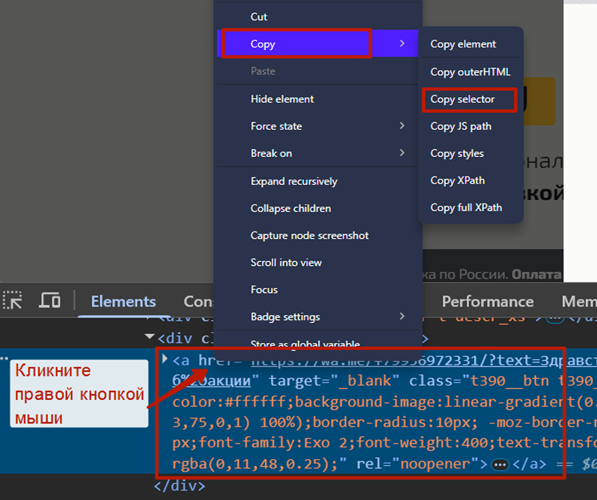This screenshot has height=500, width=597.
Task: Expand the anchor's collapsed ellipsis badge
Action: (x=500, y=465)
